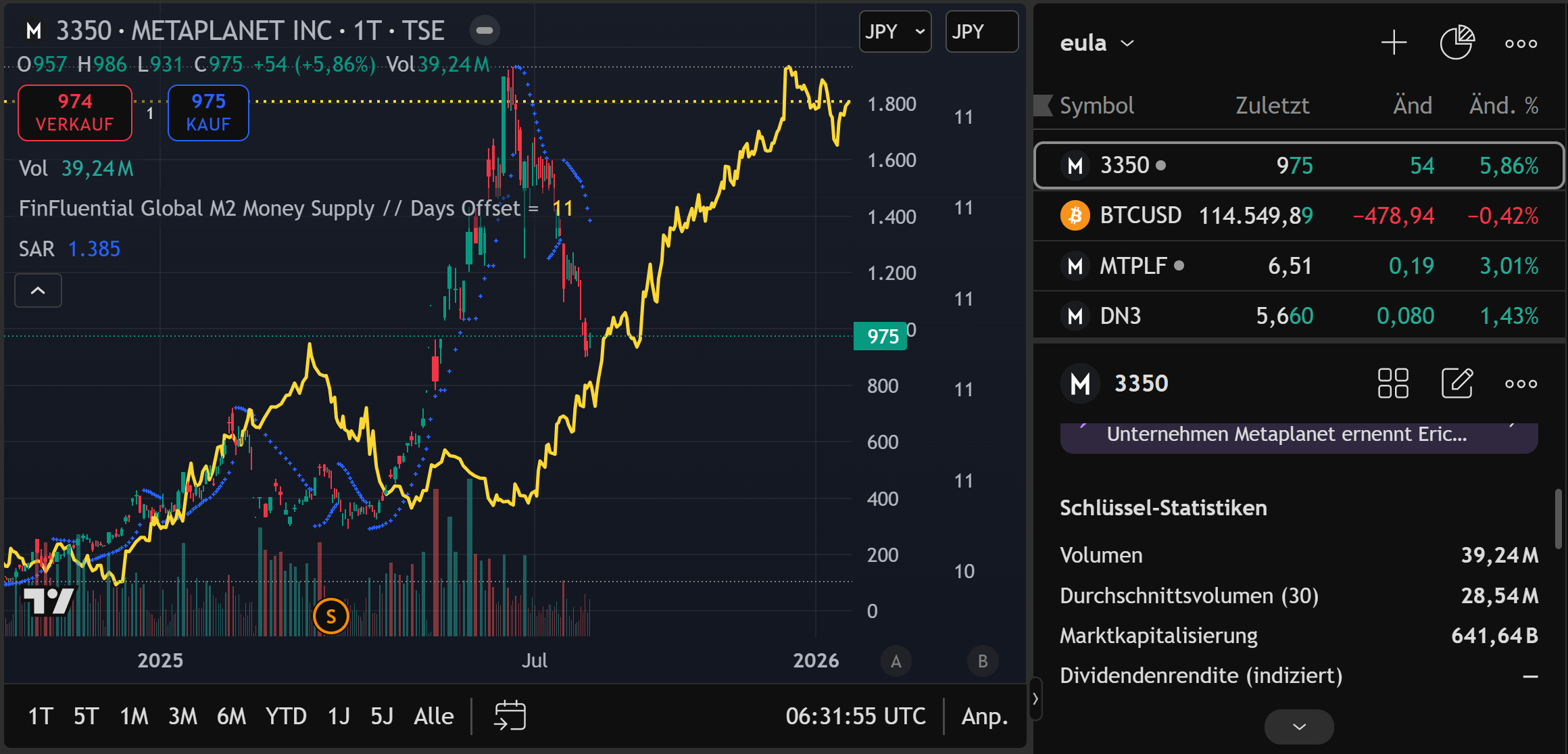Click the Marktkapitalisierung value 641,64 B
Viewport: 1568px width, 754px height.
pos(1494,636)
